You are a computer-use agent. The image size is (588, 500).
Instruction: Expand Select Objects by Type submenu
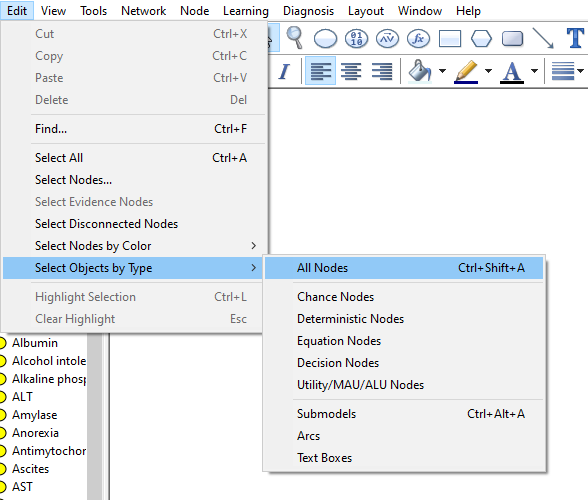coord(134,268)
